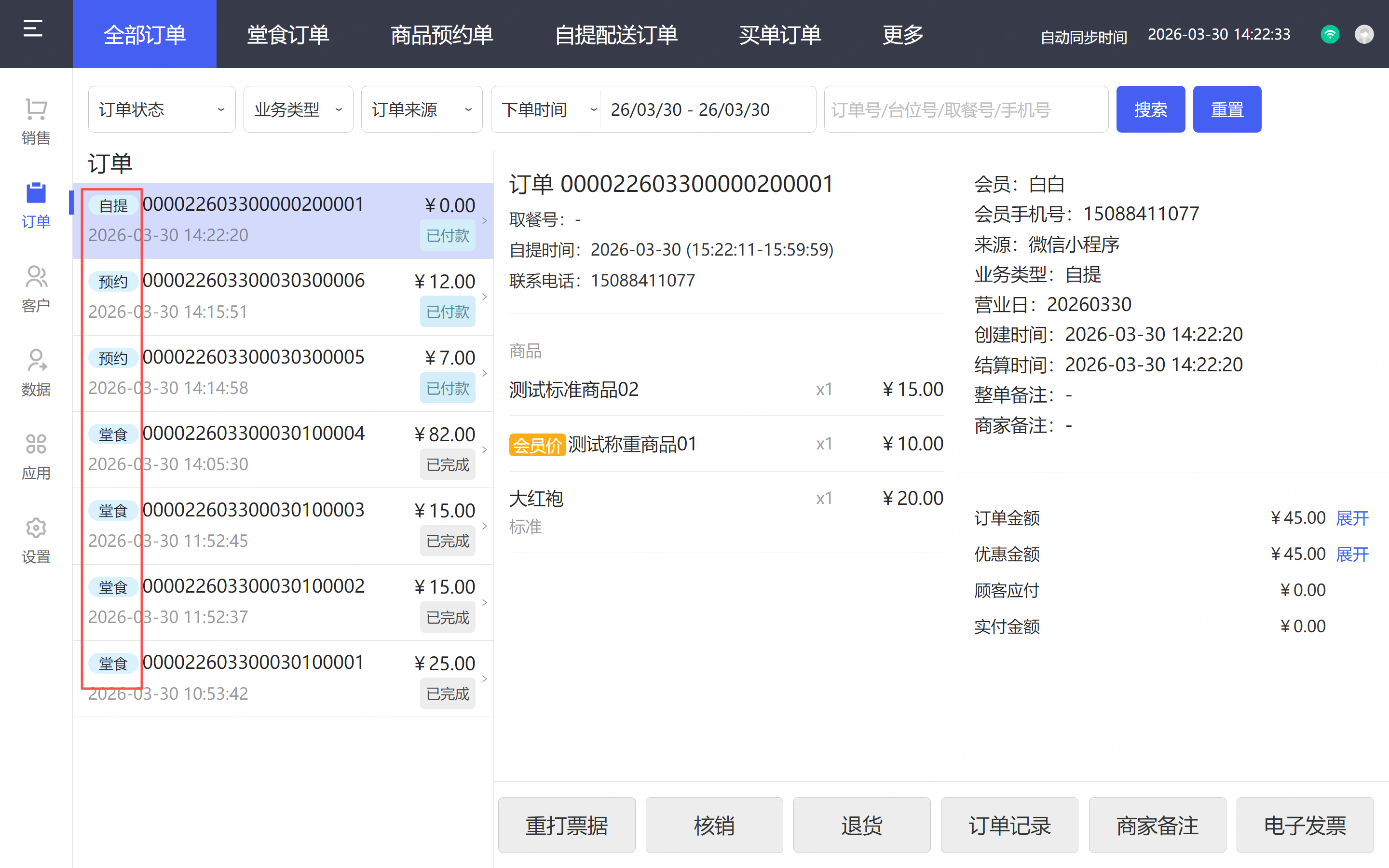Open the 下单时间 time type dropdown
Image resolution: width=1389 pixels, height=868 pixels.
[x=546, y=109]
